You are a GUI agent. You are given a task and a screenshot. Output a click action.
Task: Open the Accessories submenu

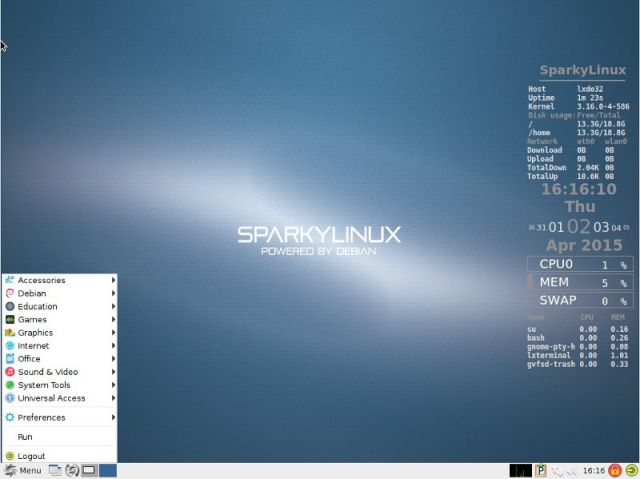tap(60, 280)
